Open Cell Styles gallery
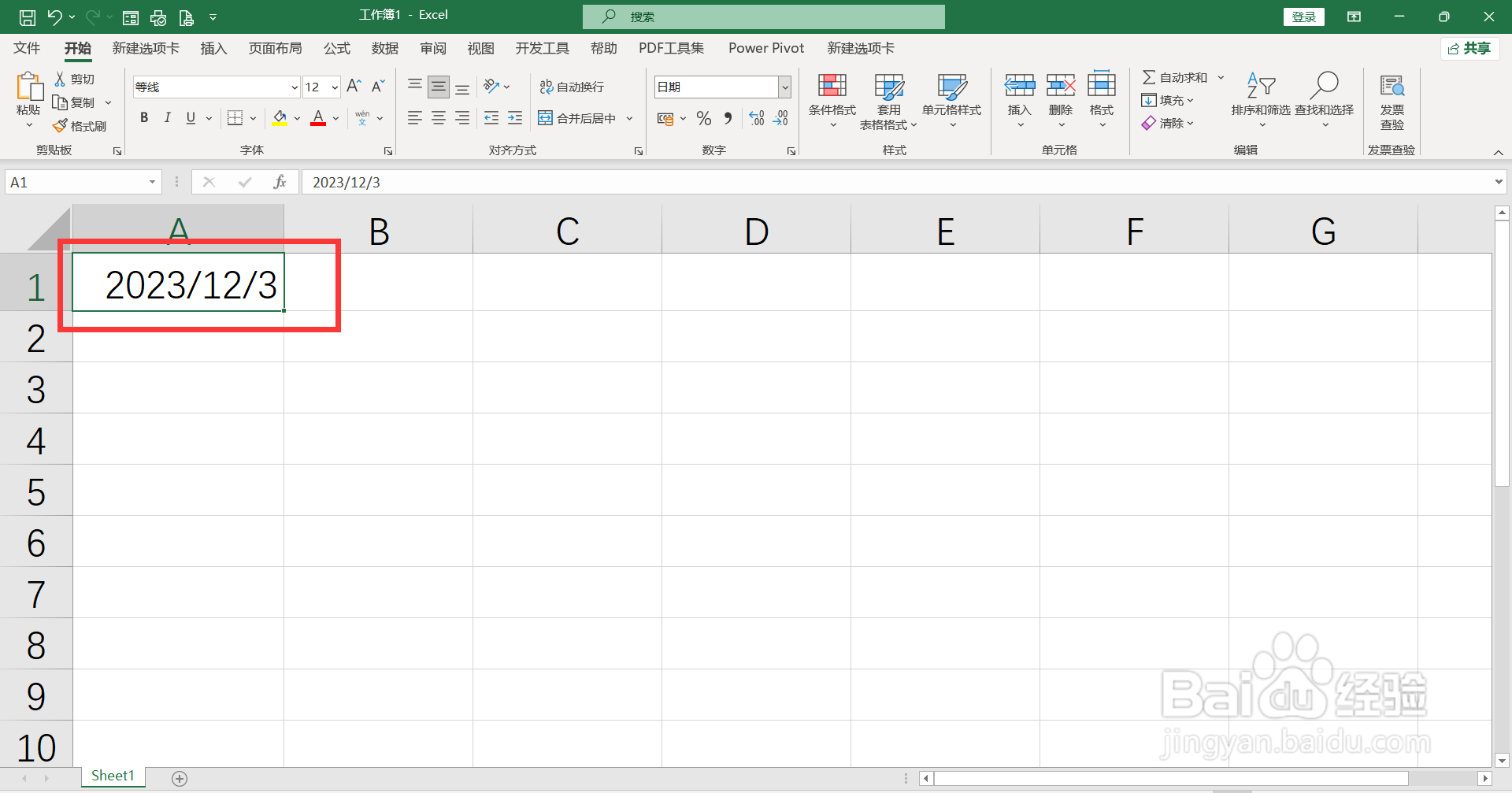This screenshot has width=1512, height=793. click(952, 85)
